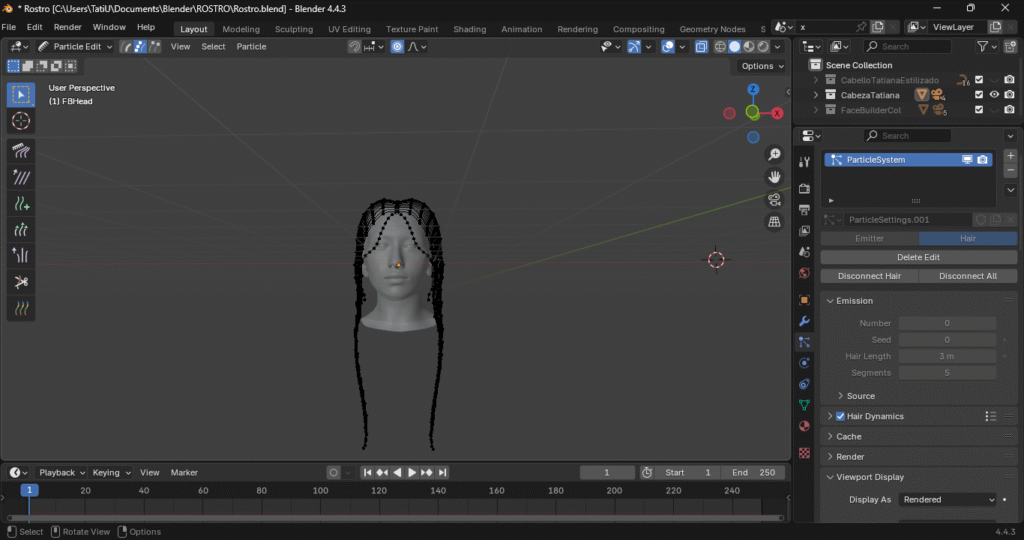Expand the Cache panel
Viewport: 1024px width, 540px height.
pos(848,436)
